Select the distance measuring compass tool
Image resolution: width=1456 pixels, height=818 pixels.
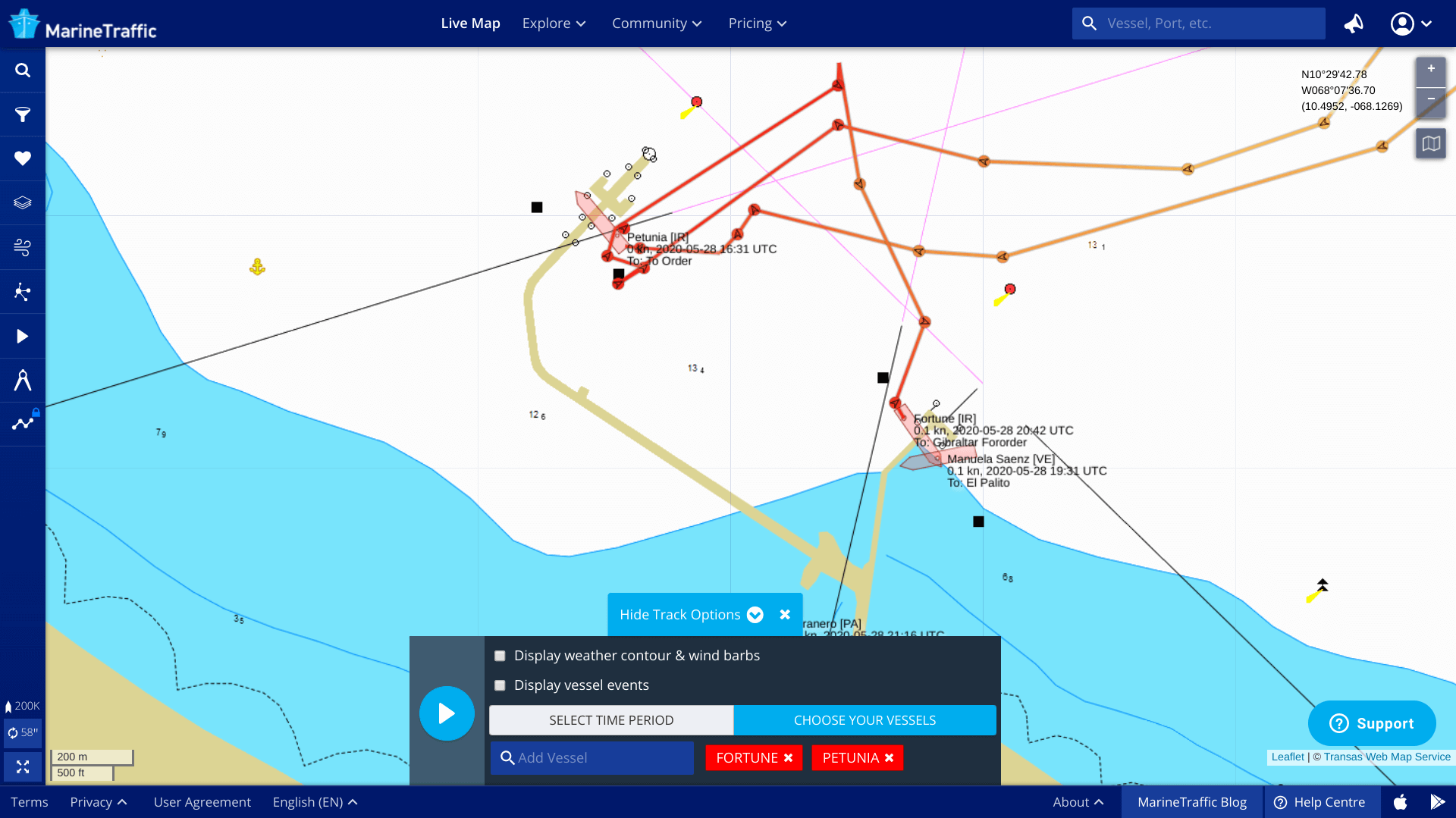coord(23,380)
